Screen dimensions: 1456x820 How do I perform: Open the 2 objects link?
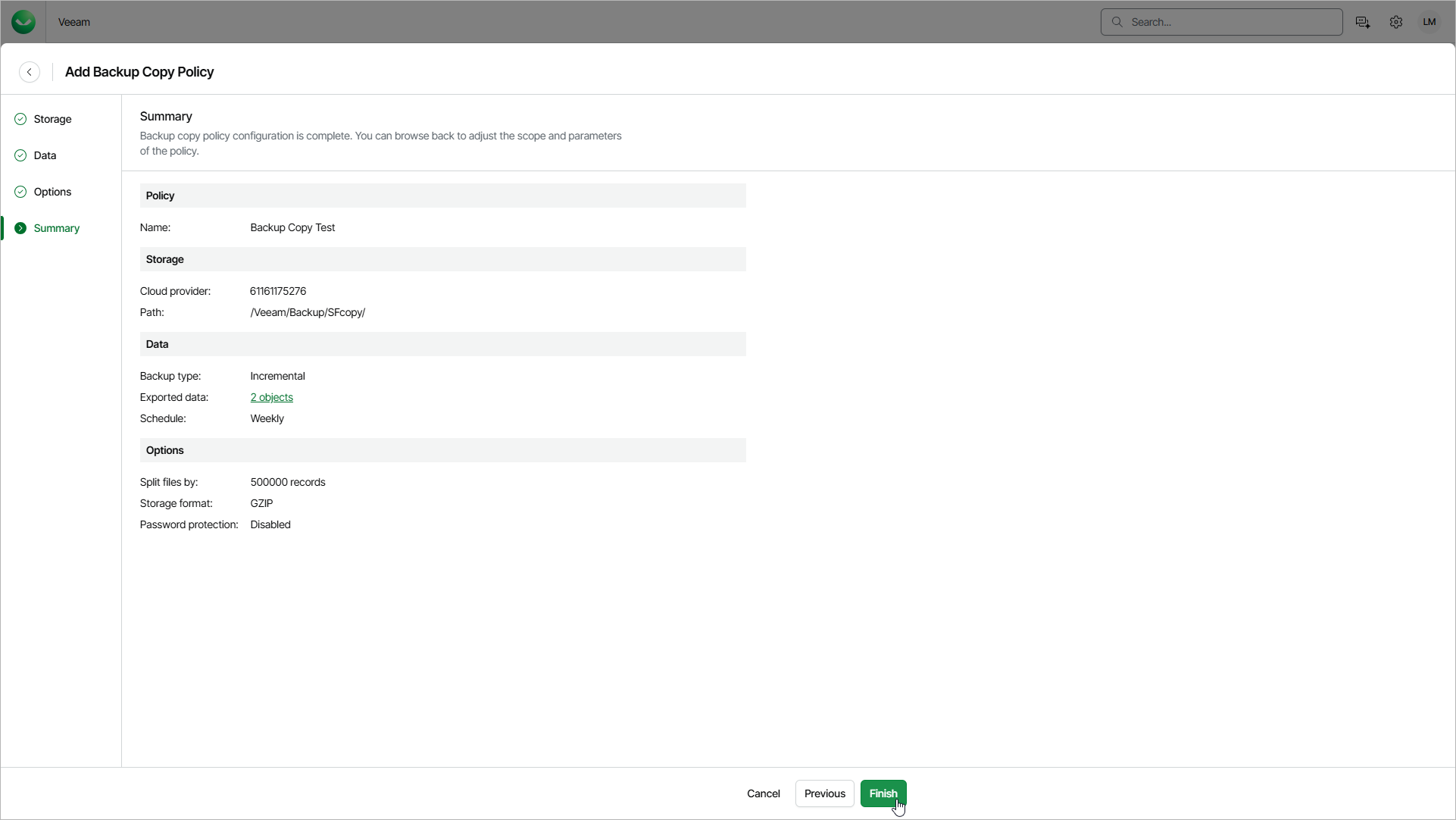tap(272, 397)
